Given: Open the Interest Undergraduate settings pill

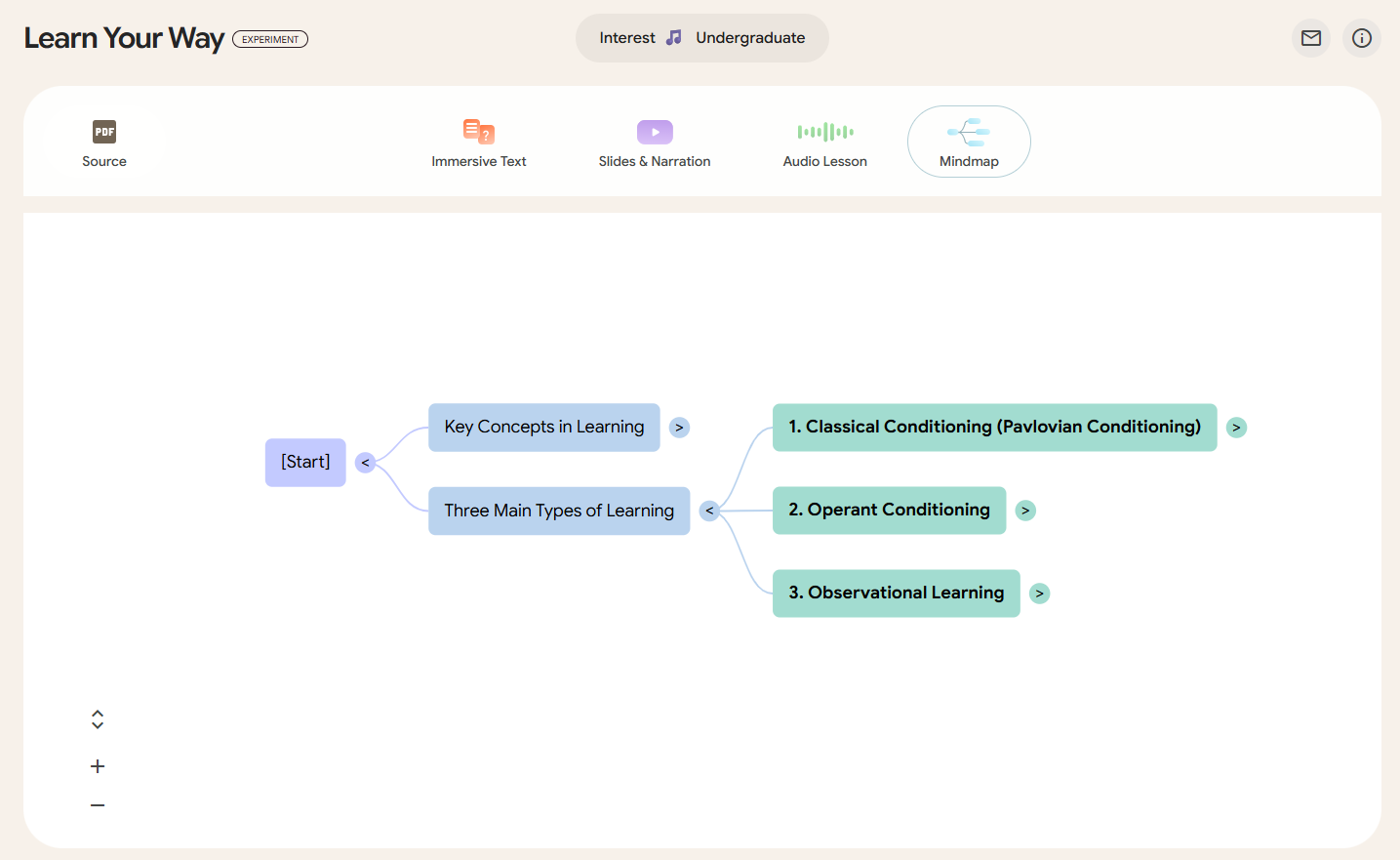Looking at the screenshot, I should pyautogui.click(x=701, y=37).
